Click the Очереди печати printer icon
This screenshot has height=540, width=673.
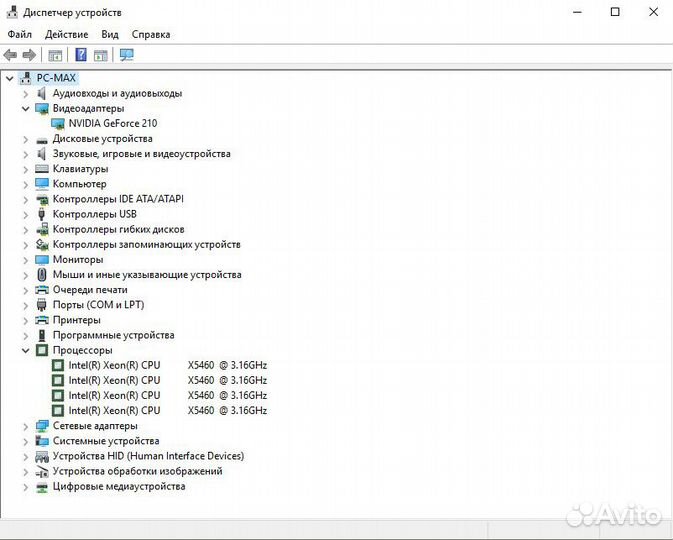(42, 290)
